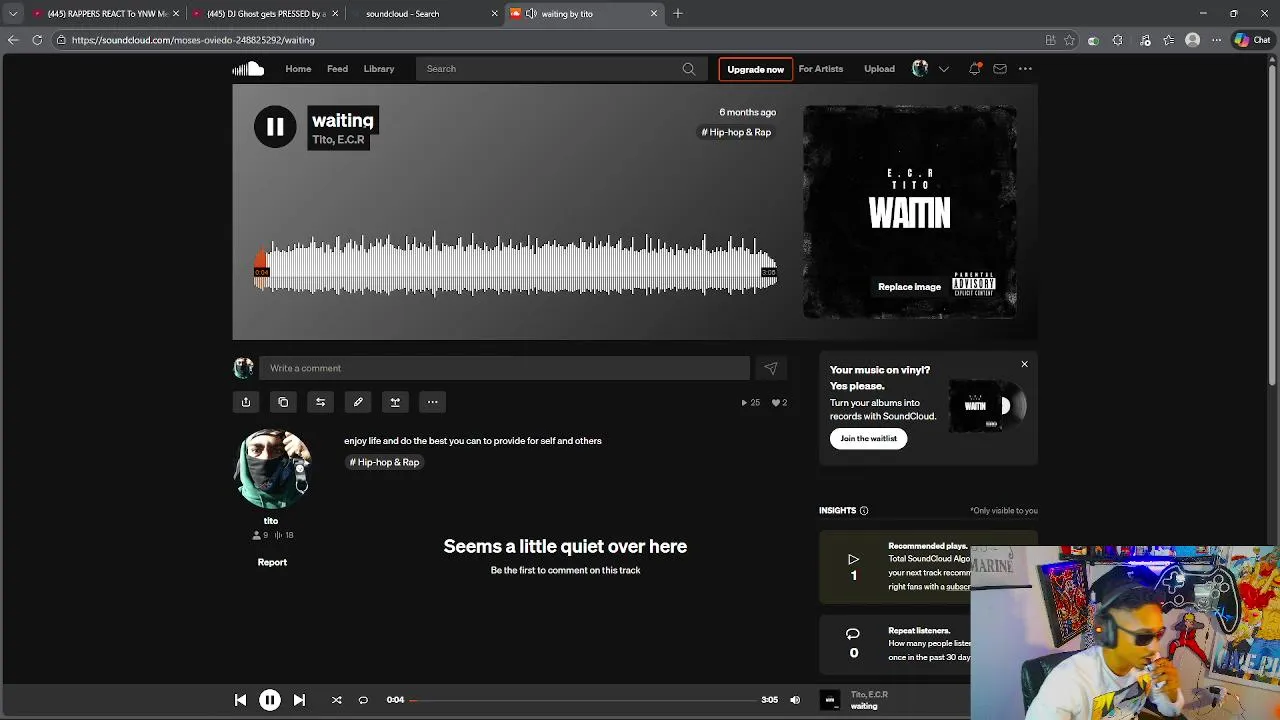Open the tito profile picture

click(271, 469)
